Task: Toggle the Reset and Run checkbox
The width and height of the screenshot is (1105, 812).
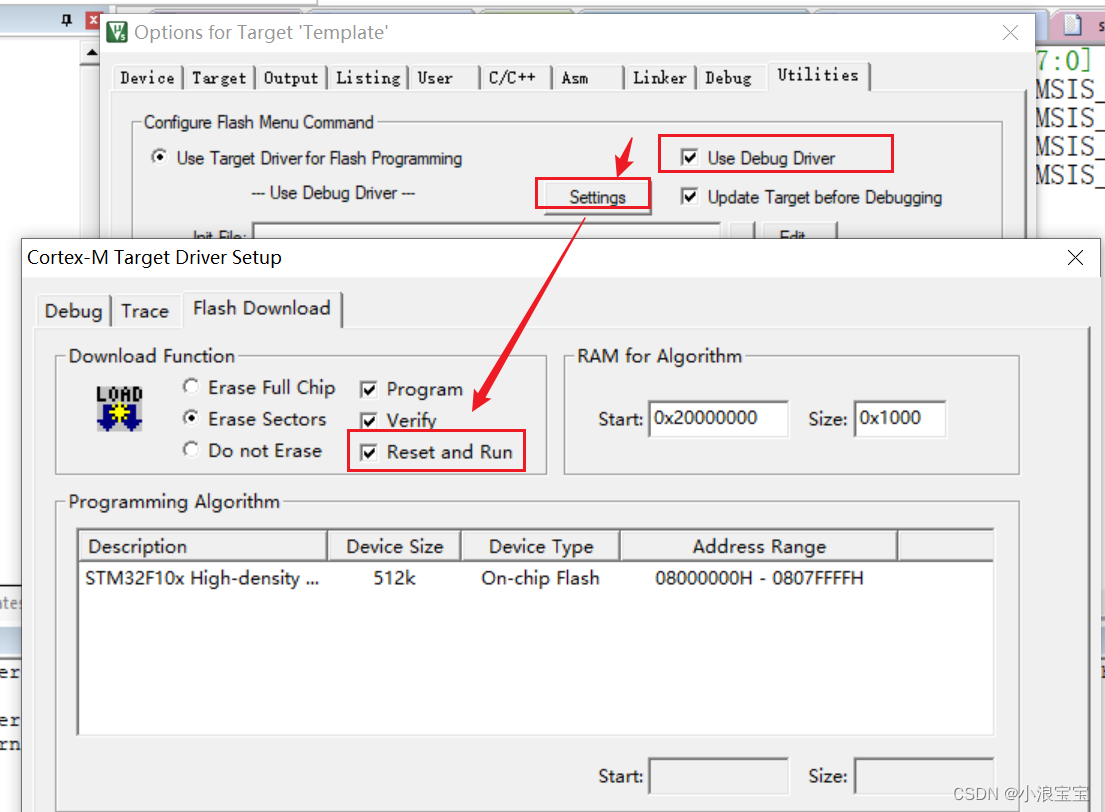Action: pyautogui.click(x=369, y=453)
